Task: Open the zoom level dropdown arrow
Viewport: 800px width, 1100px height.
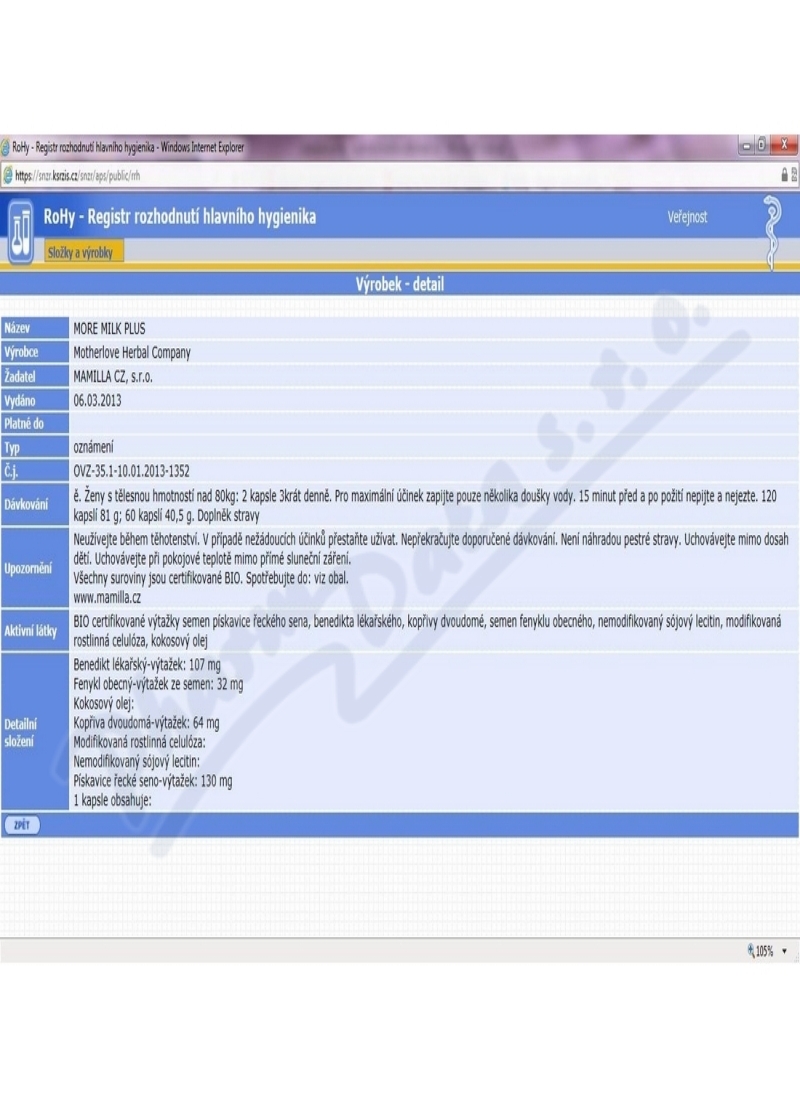Action: click(x=784, y=951)
